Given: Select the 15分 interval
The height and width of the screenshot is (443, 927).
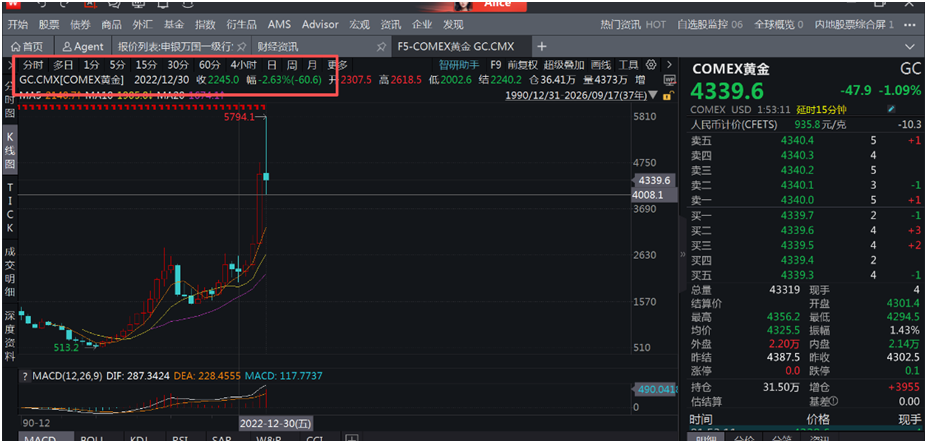Looking at the screenshot, I should click(x=146, y=65).
